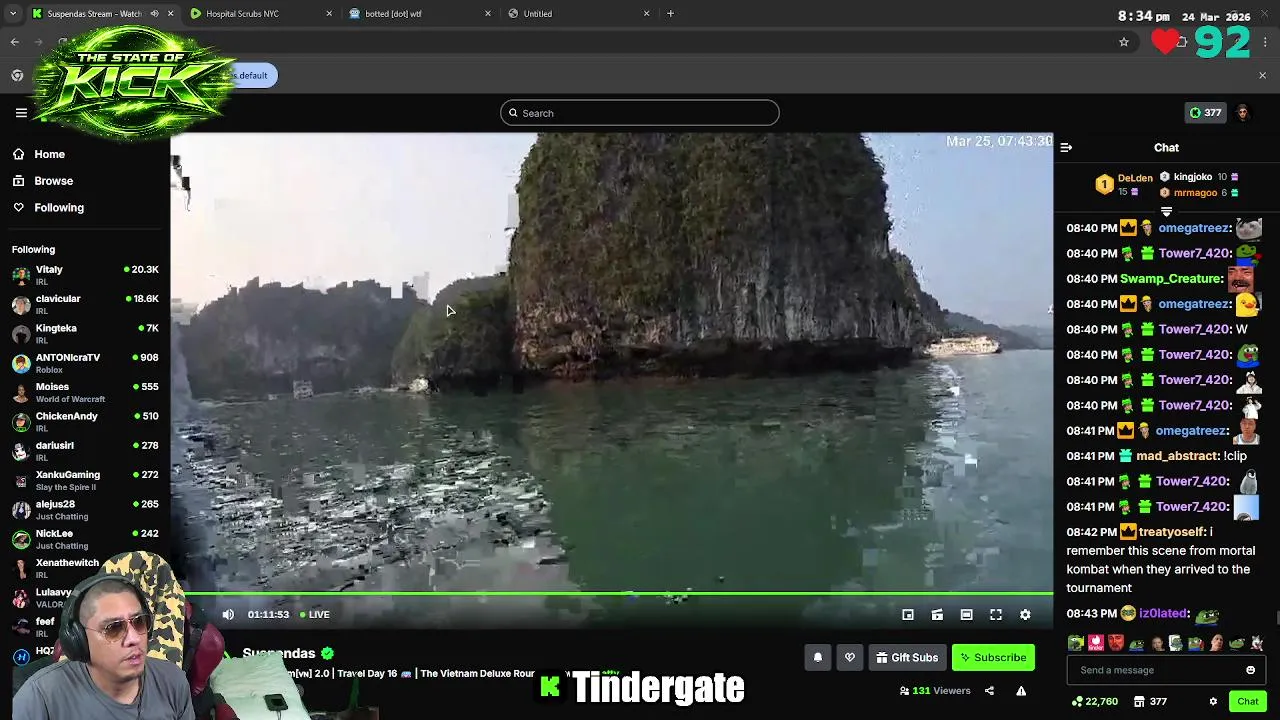Click mrmagoo in the gifter leaderboard

[1195, 193]
